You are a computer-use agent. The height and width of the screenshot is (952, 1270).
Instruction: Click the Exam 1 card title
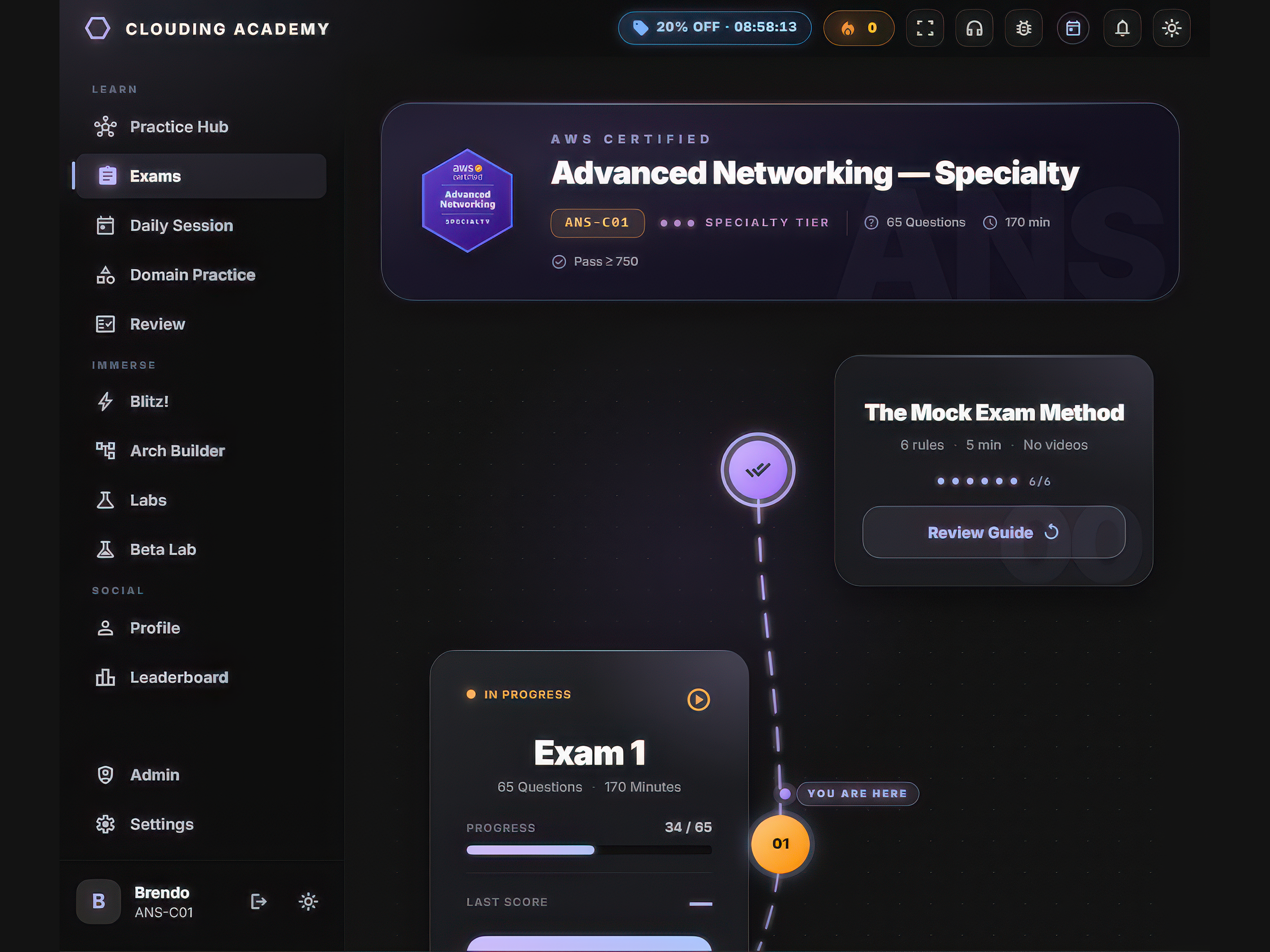(x=589, y=753)
